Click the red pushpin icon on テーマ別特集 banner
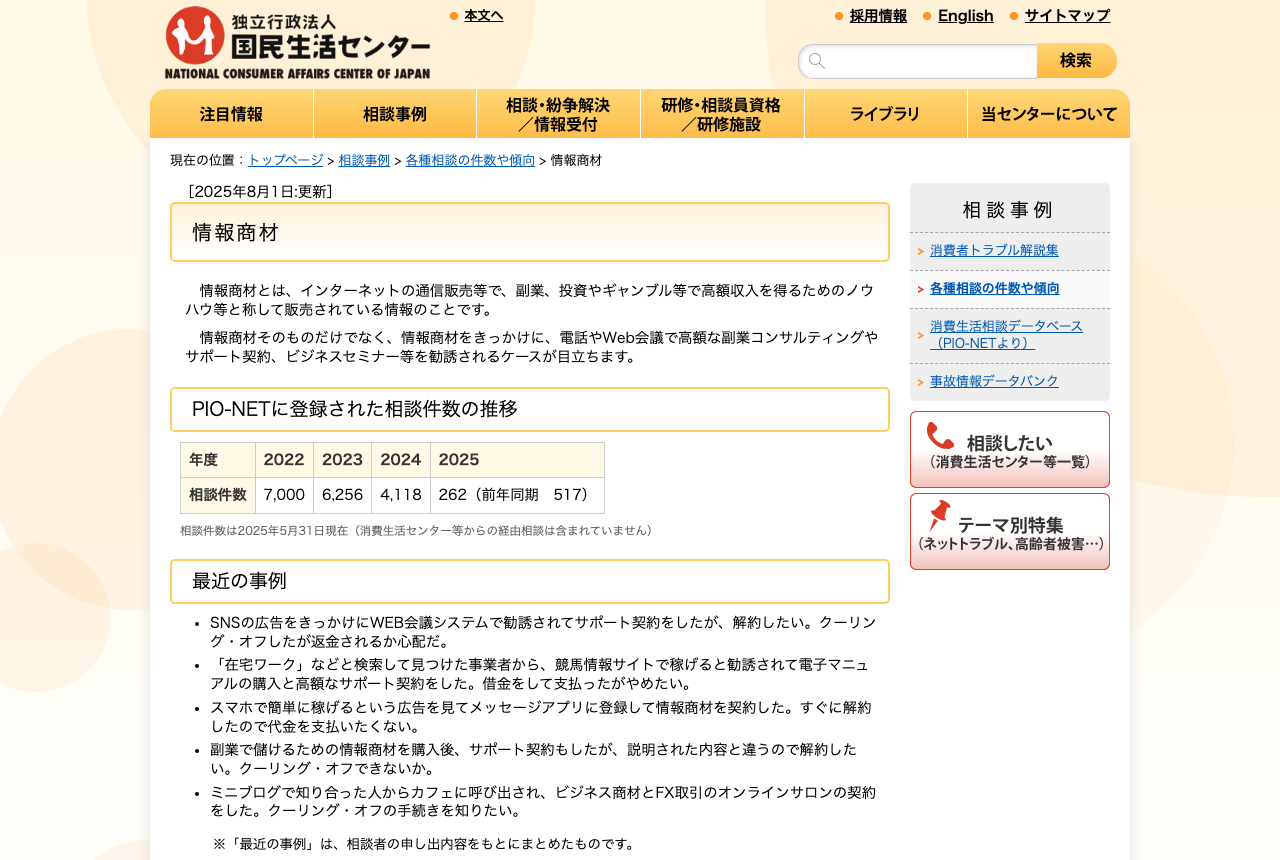This screenshot has height=860, width=1280. click(939, 516)
